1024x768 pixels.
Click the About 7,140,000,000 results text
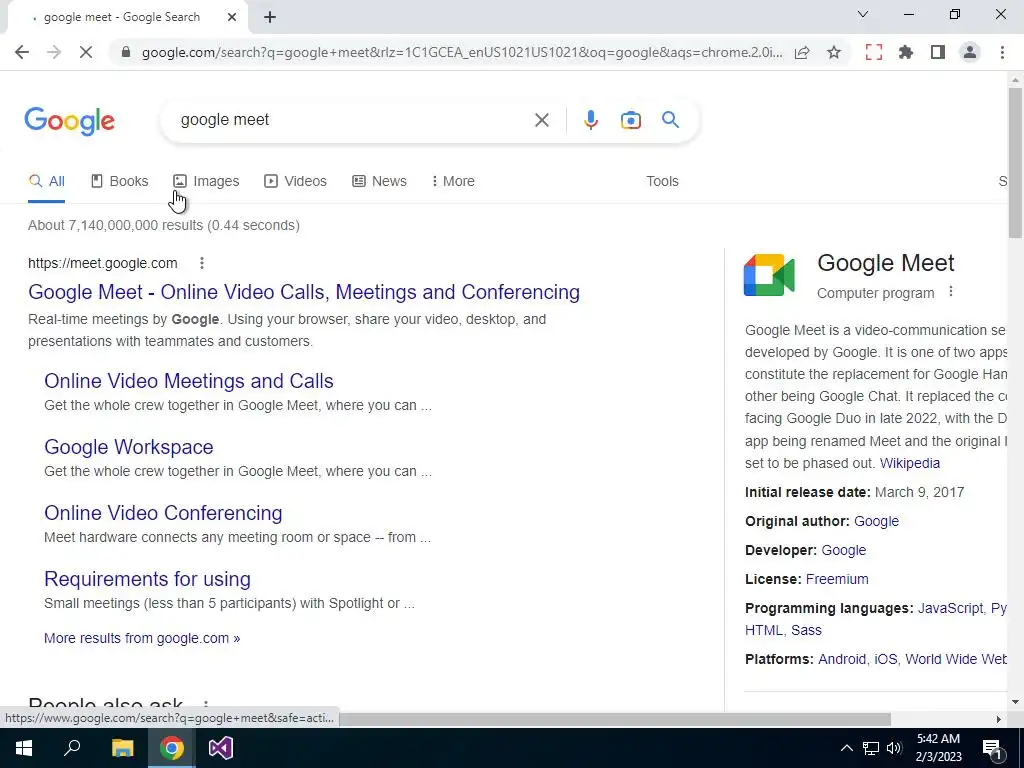pyautogui.click(x=164, y=225)
